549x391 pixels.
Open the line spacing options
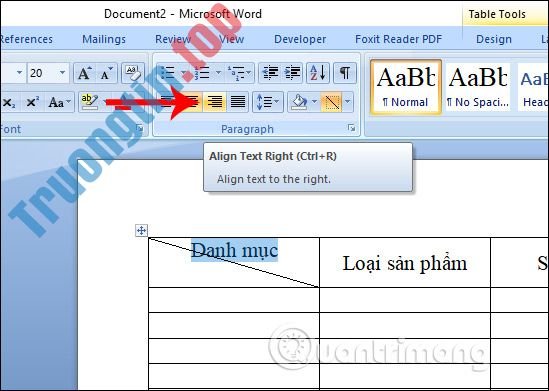pyautogui.click(x=268, y=102)
